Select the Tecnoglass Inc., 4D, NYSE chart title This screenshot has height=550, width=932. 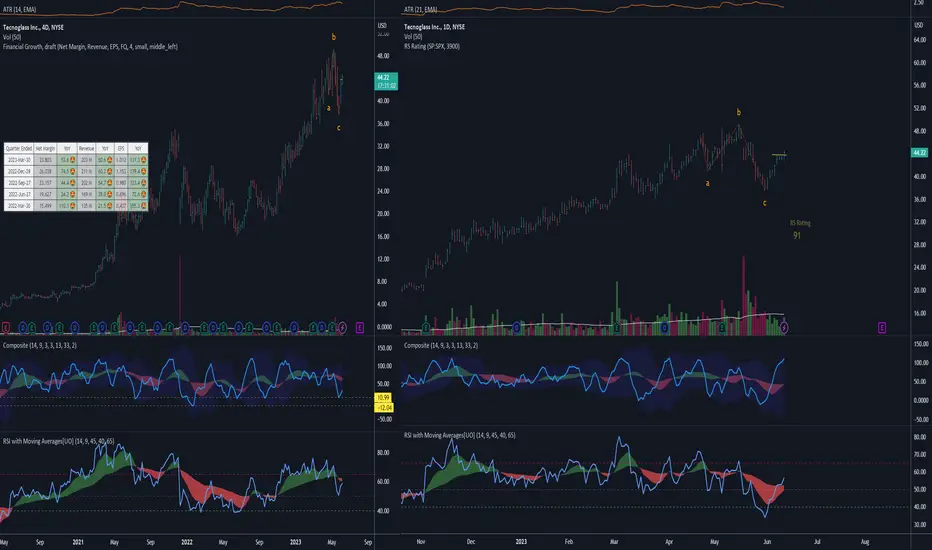tap(33, 27)
